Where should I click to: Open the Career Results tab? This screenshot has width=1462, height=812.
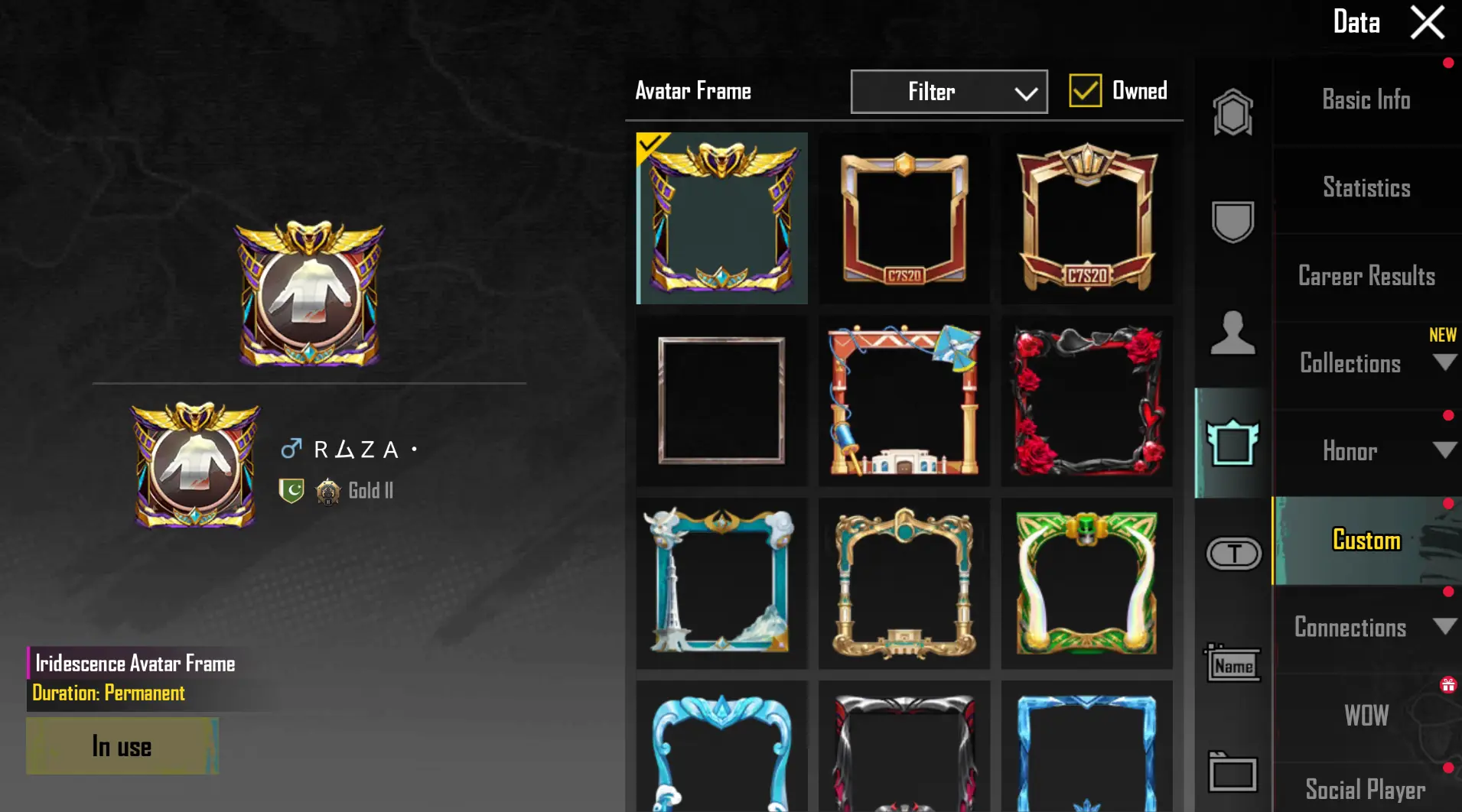click(1366, 276)
